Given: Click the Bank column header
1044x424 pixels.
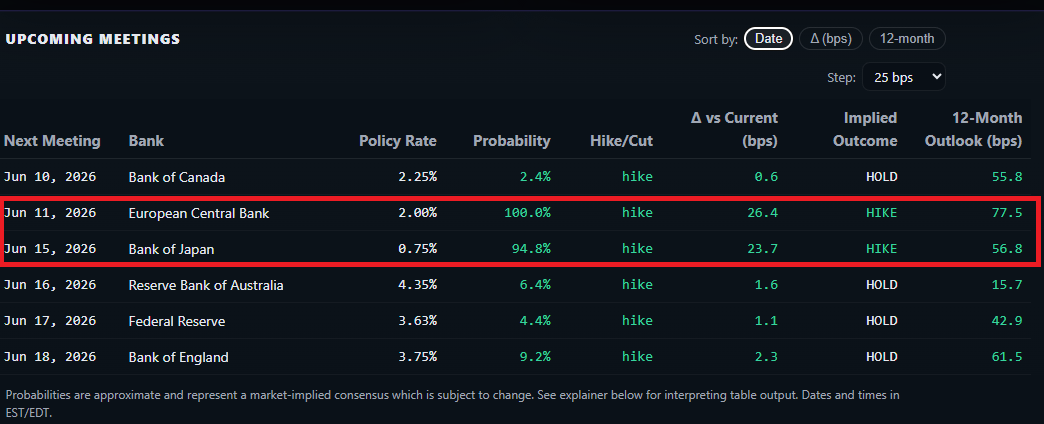Looking at the screenshot, I should pyautogui.click(x=146, y=141).
